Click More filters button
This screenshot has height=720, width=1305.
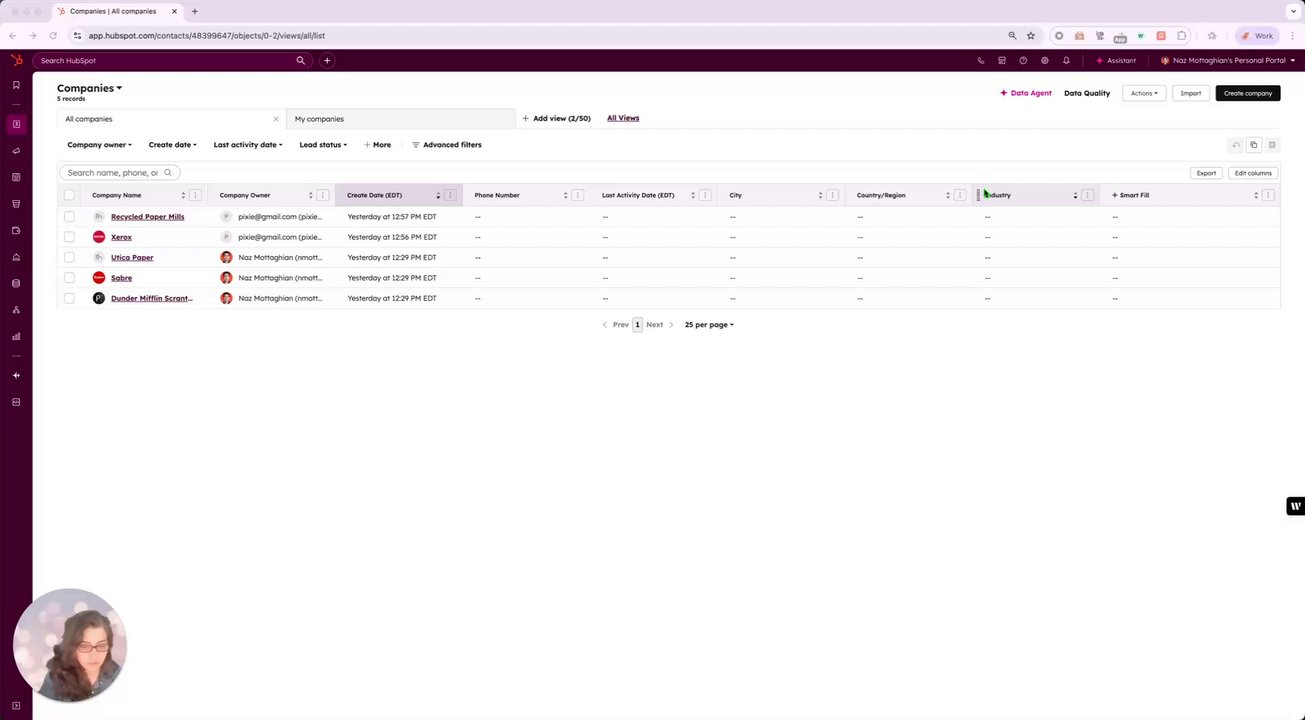point(377,145)
